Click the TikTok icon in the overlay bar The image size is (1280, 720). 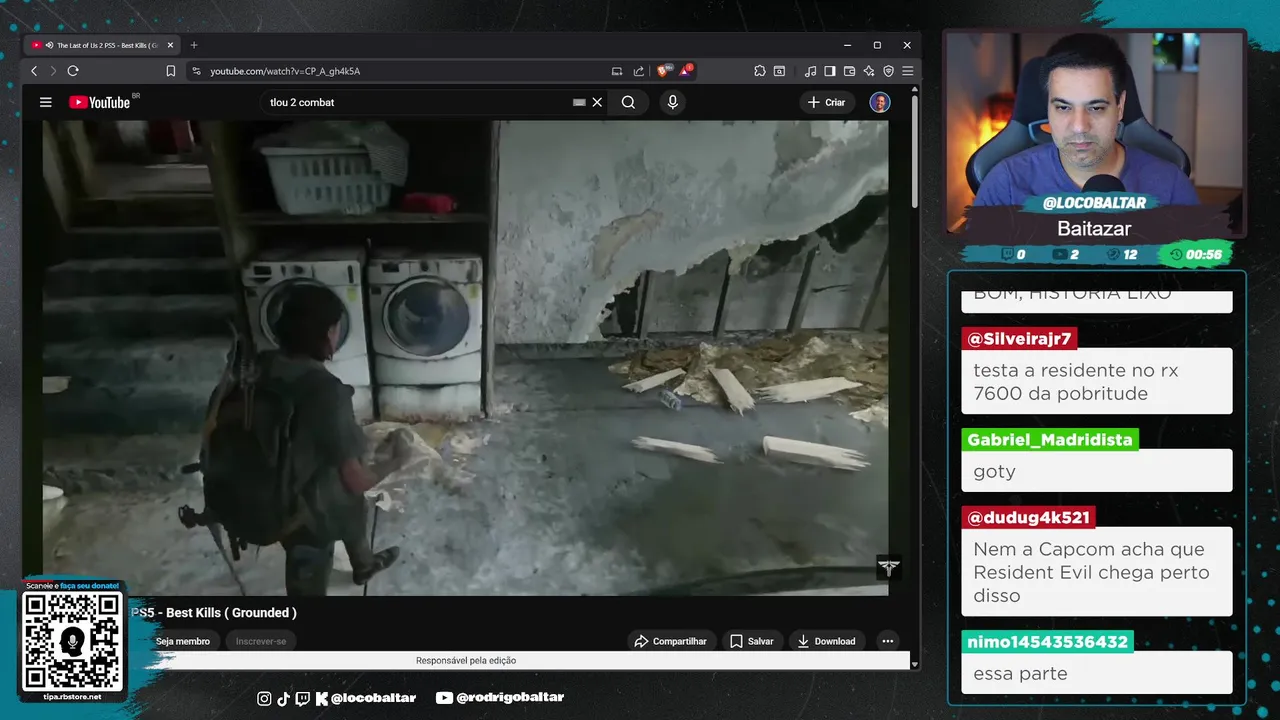point(283,698)
